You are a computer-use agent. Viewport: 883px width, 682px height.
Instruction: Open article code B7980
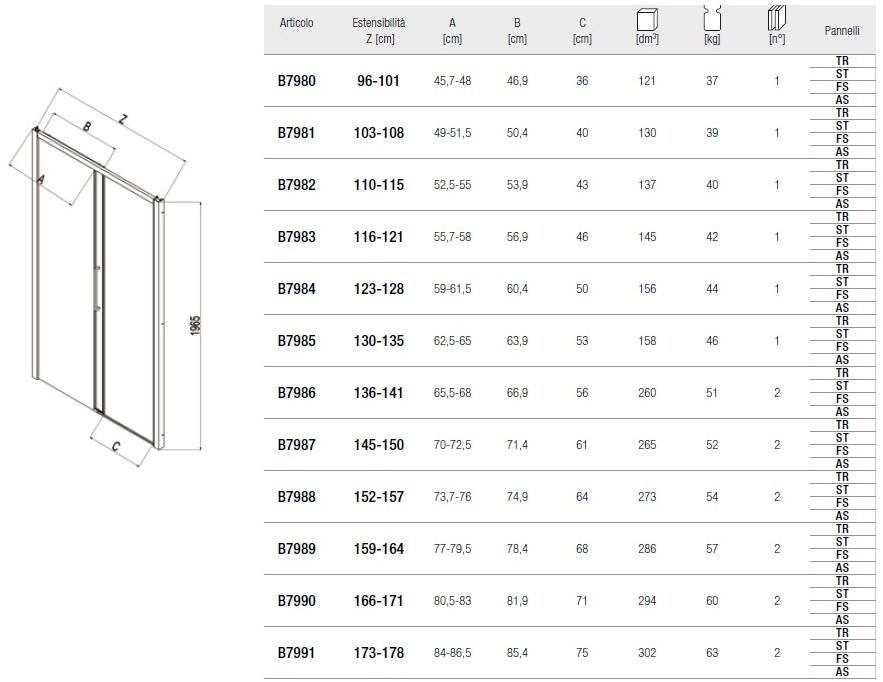pos(296,81)
